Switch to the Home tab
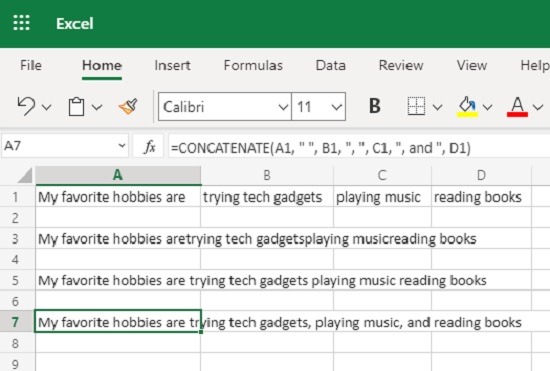 point(102,65)
